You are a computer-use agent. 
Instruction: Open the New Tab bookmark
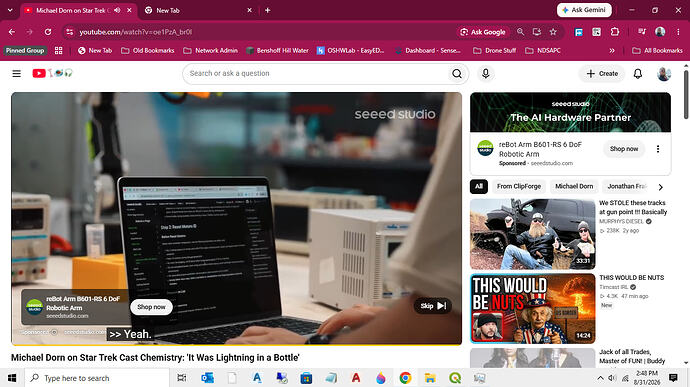pos(95,51)
